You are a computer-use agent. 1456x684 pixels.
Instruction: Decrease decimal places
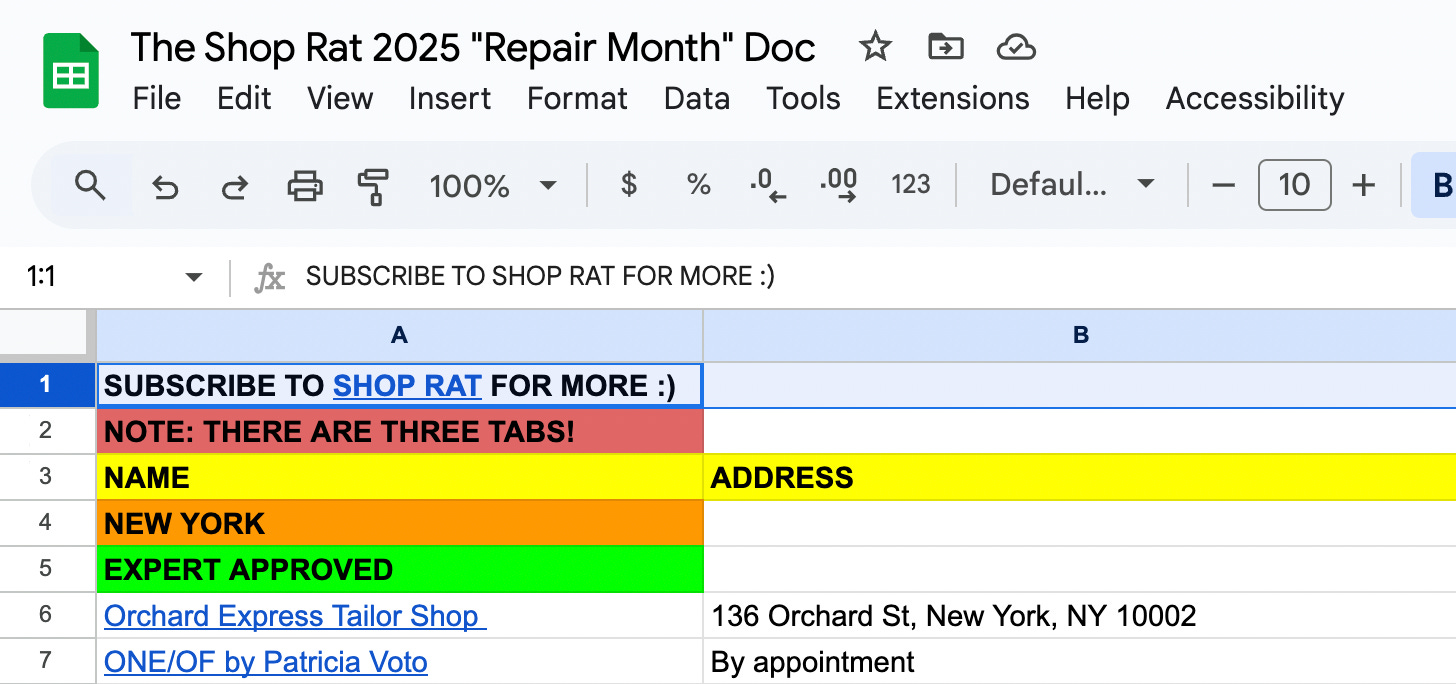click(768, 185)
